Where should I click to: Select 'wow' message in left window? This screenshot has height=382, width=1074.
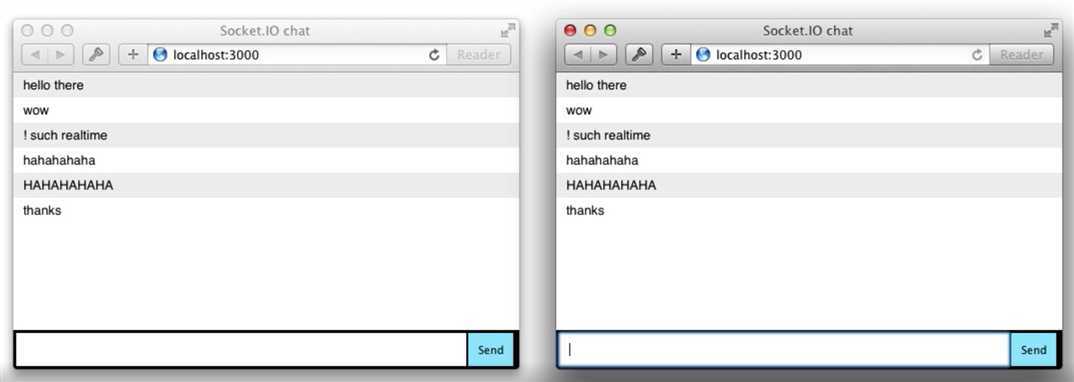click(266, 110)
